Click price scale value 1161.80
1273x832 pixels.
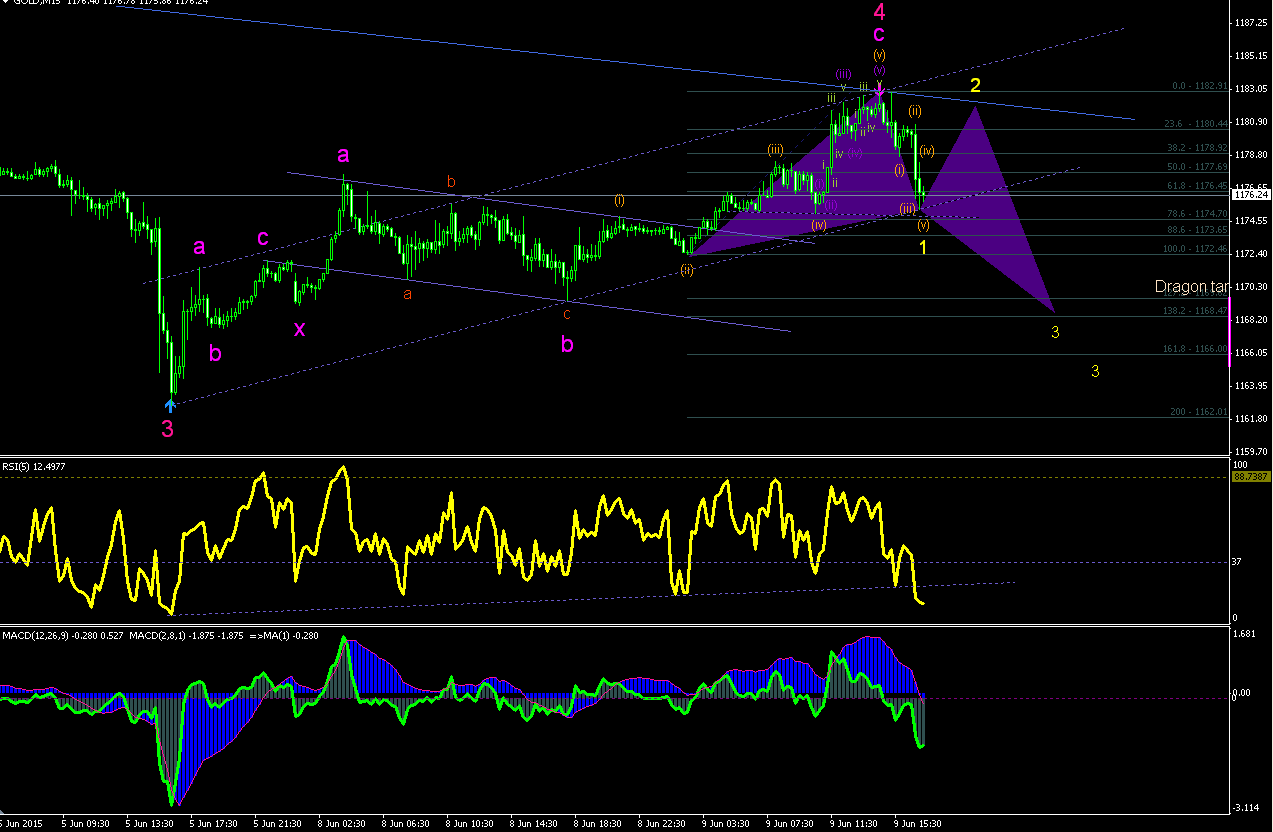(x=1253, y=418)
